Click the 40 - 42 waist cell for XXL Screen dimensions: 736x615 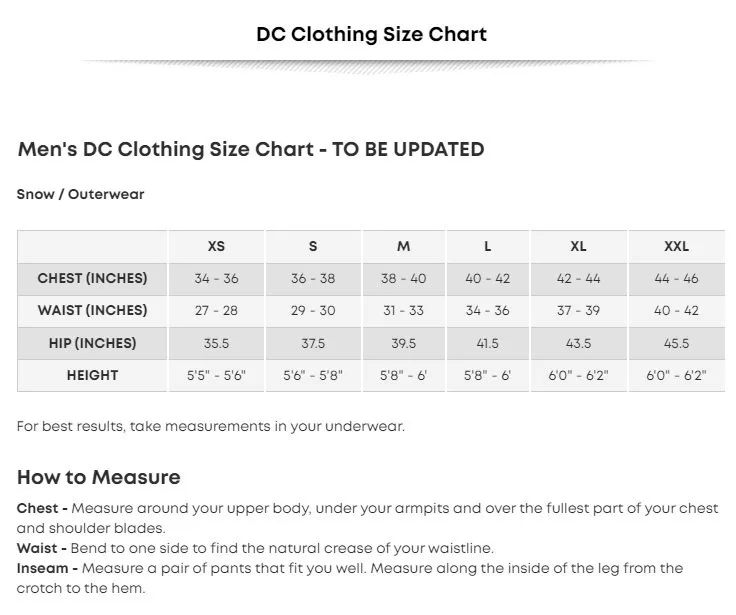[677, 310]
